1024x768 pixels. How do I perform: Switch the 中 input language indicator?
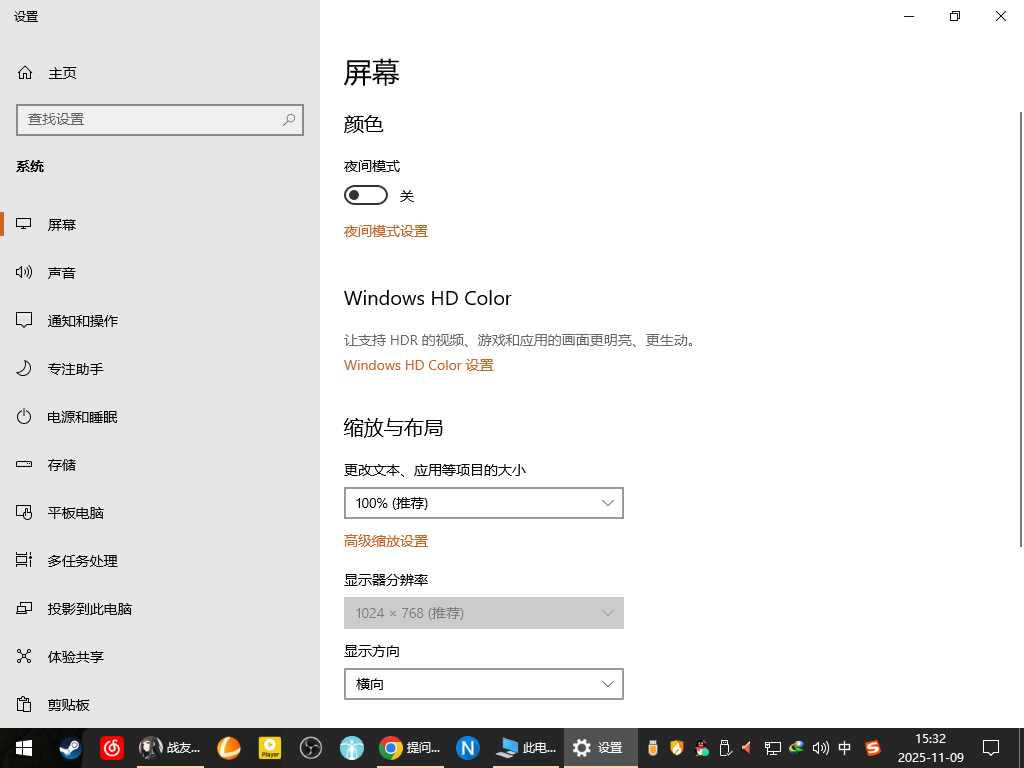click(x=844, y=748)
